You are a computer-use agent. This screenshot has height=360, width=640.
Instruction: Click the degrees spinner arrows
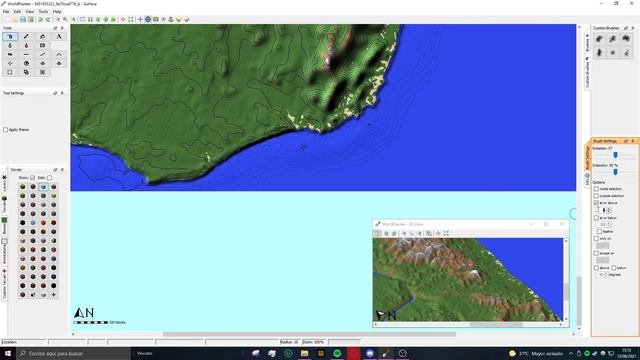[x=606, y=275]
